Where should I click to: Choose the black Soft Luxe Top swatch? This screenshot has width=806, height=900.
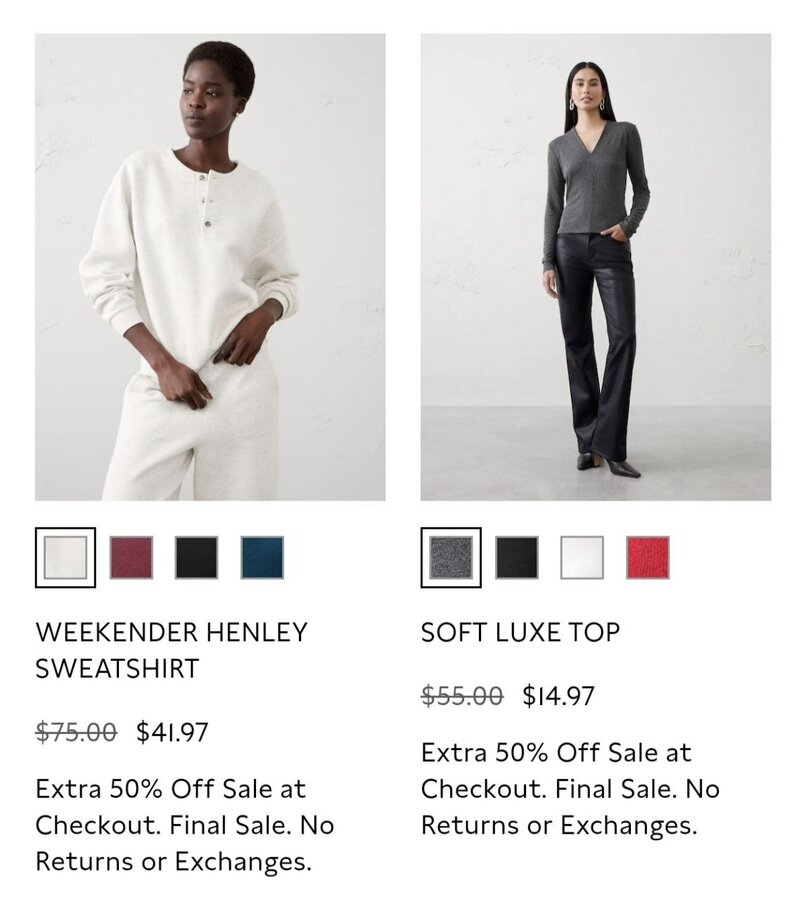(x=517, y=557)
